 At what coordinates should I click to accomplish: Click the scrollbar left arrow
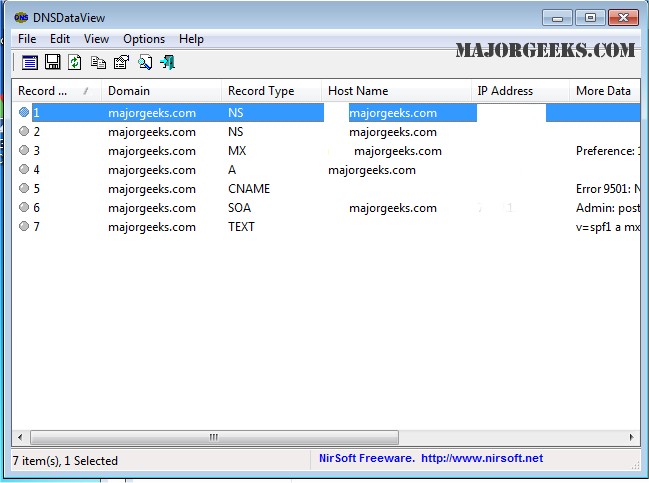pyautogui.click(x=20, y=437)
